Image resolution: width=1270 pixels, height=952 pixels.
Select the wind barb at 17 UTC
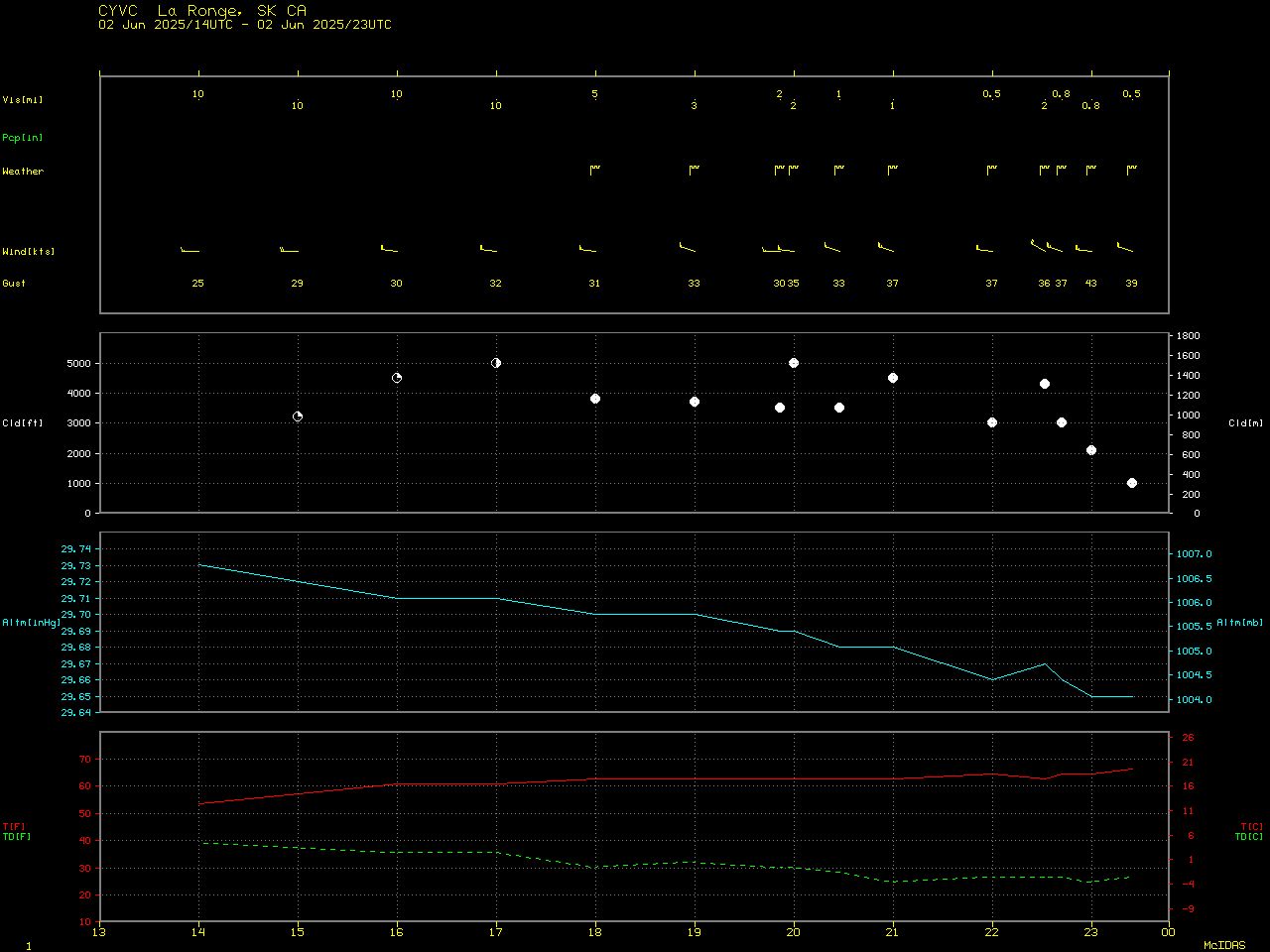click(x=488, y=248)
